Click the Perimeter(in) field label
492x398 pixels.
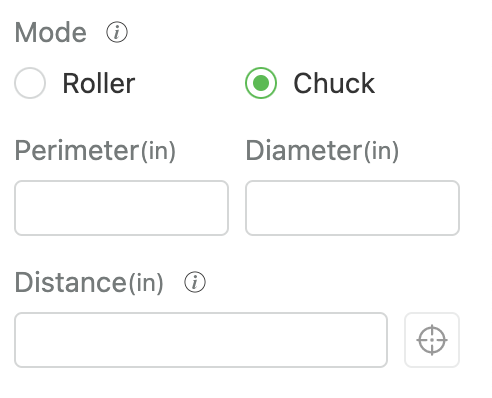(95, 151)
